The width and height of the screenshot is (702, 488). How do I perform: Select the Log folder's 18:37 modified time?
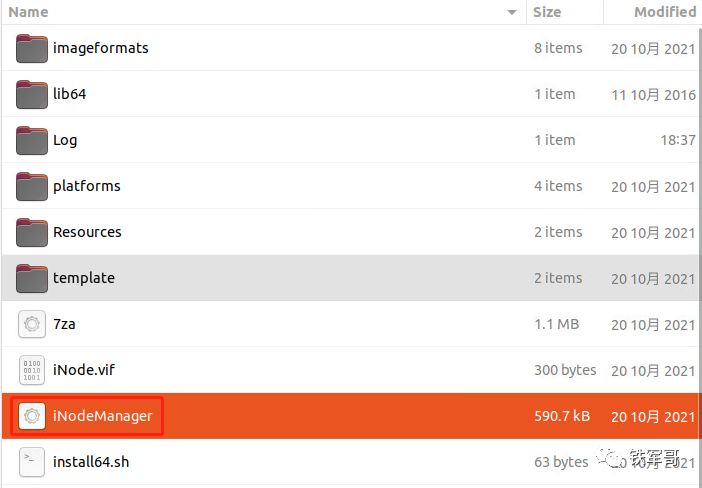click(678, 140)
